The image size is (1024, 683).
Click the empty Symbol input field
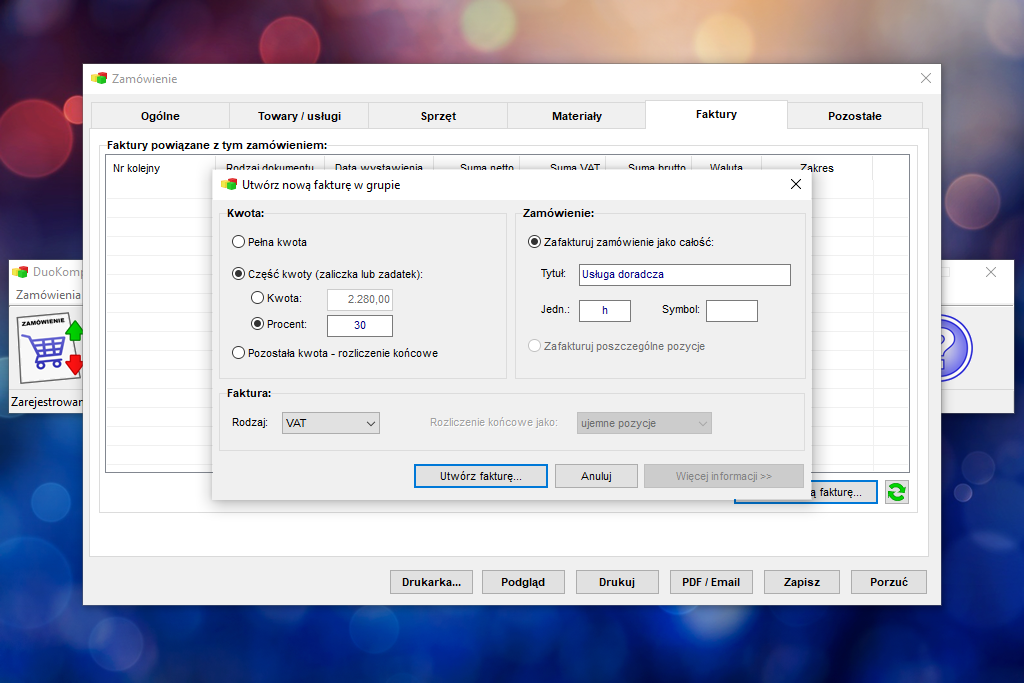[731, 311]
